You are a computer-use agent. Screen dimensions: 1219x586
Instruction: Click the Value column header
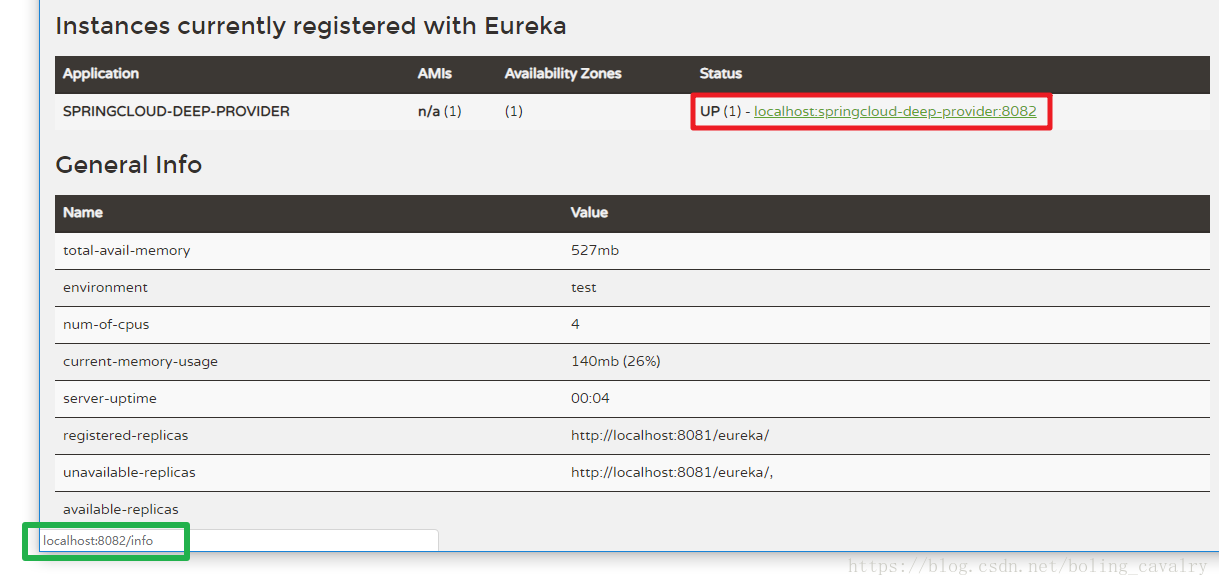pyautogui.click(x=589, y=213)
